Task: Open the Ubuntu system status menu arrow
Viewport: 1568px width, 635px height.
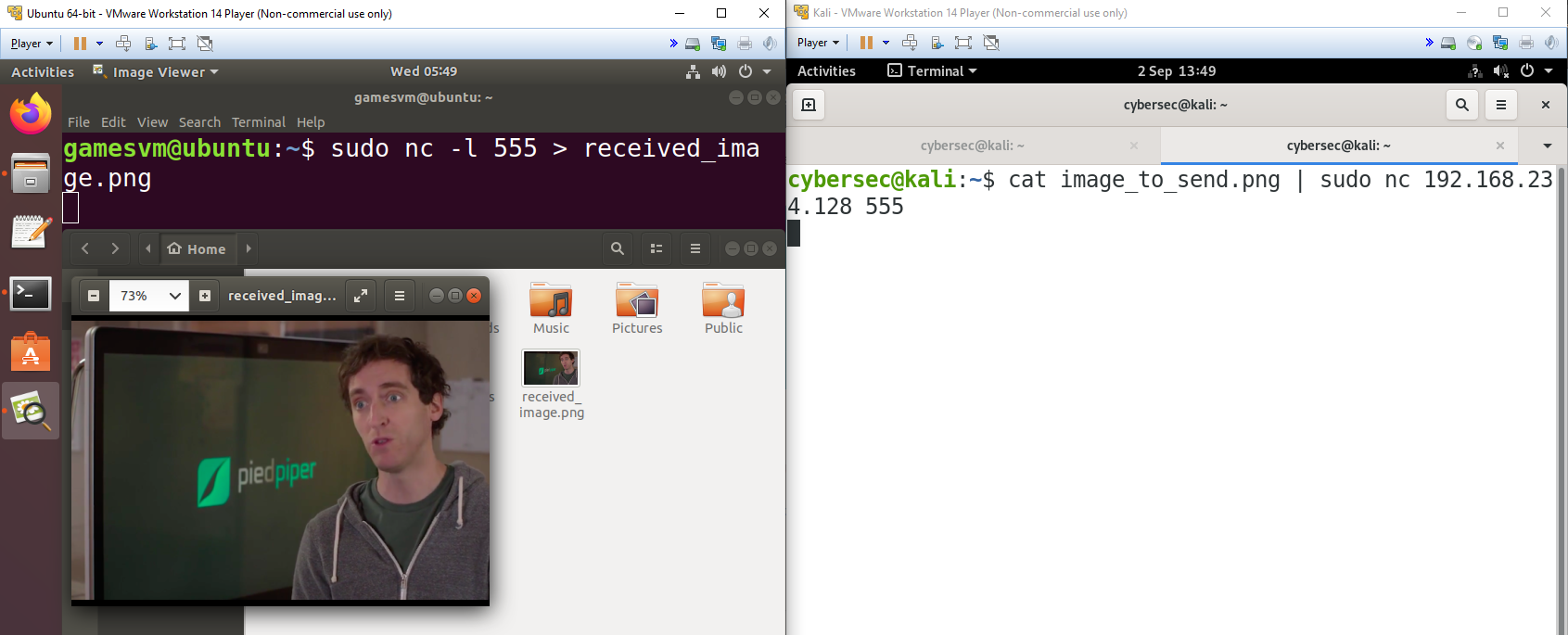Action: click(767, 71)
